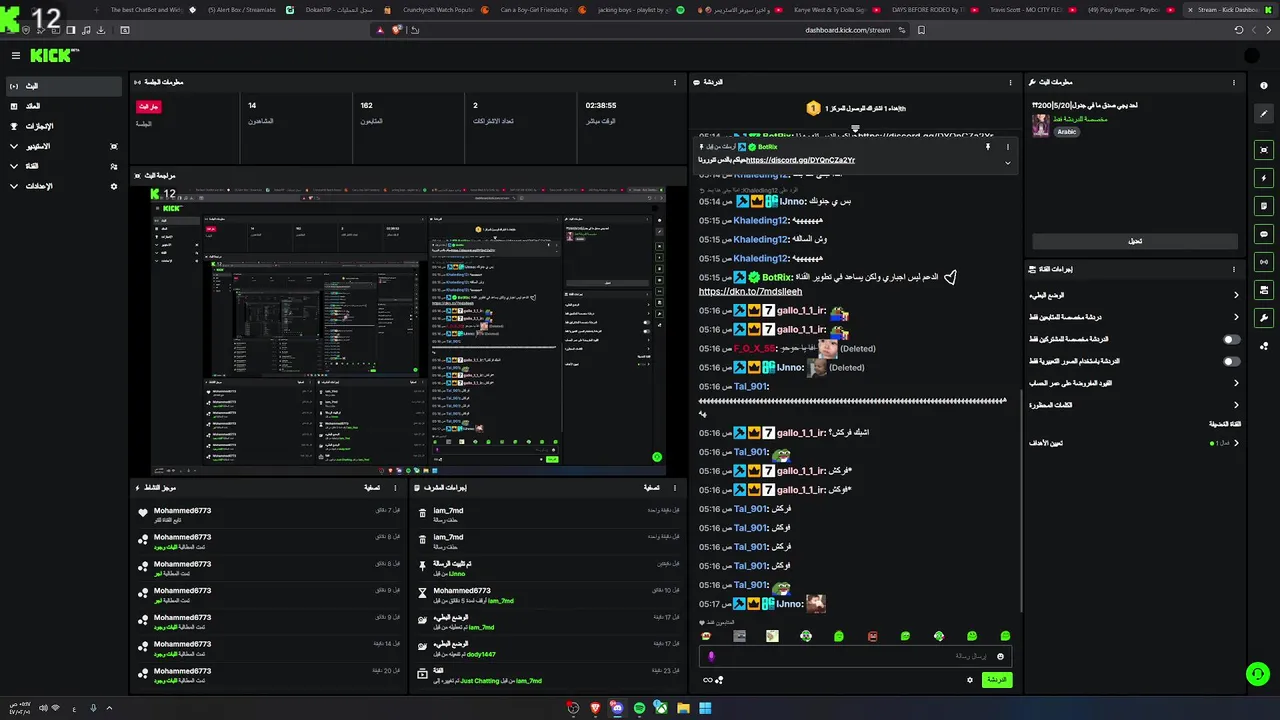Expand the set goals row

[x=1135, y=443]
